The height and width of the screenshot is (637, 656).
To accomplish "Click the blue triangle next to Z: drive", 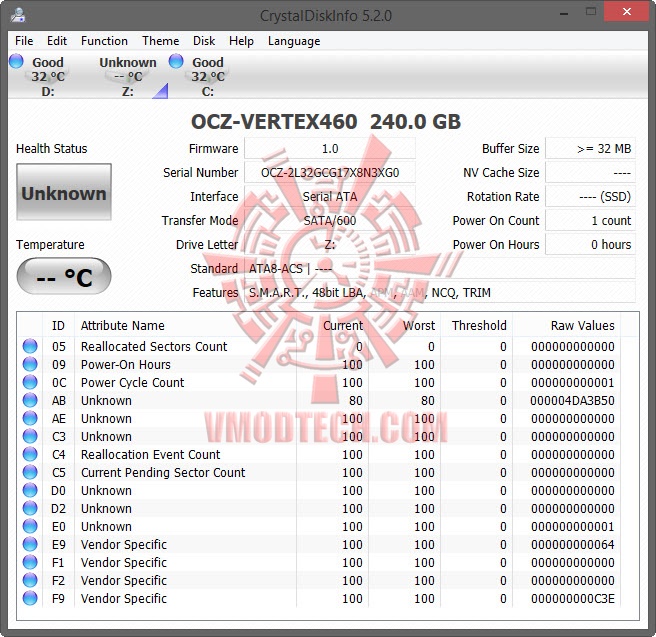I will 161,92.
